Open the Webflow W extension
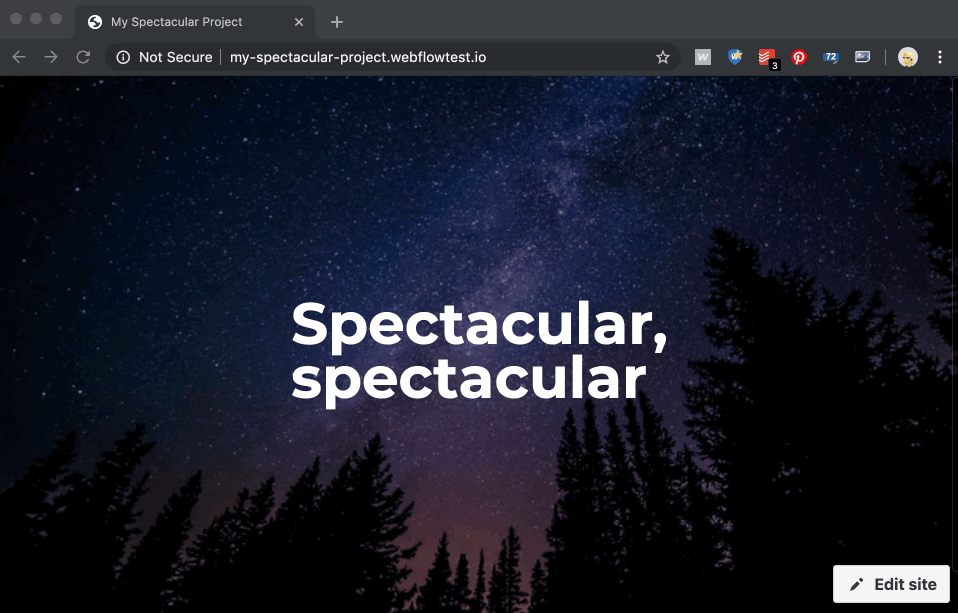The image size is (958, 613). 703,57
